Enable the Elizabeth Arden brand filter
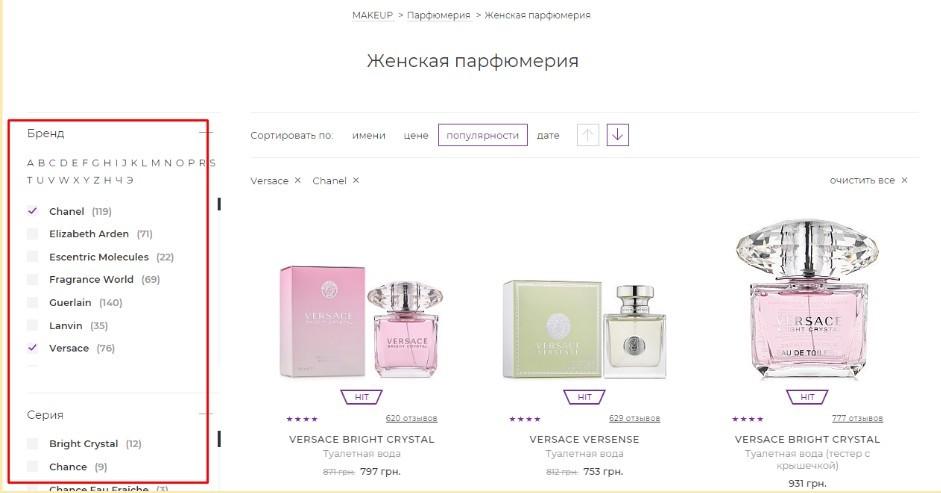This screenshot has height=493, width=941. point(32,234)
